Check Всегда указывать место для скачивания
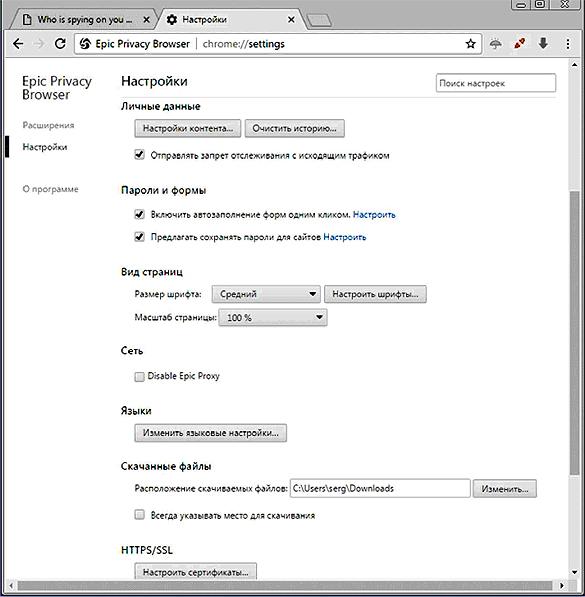Image resolution: width=585 pixels, height=597 pixels. pos(139,515)
